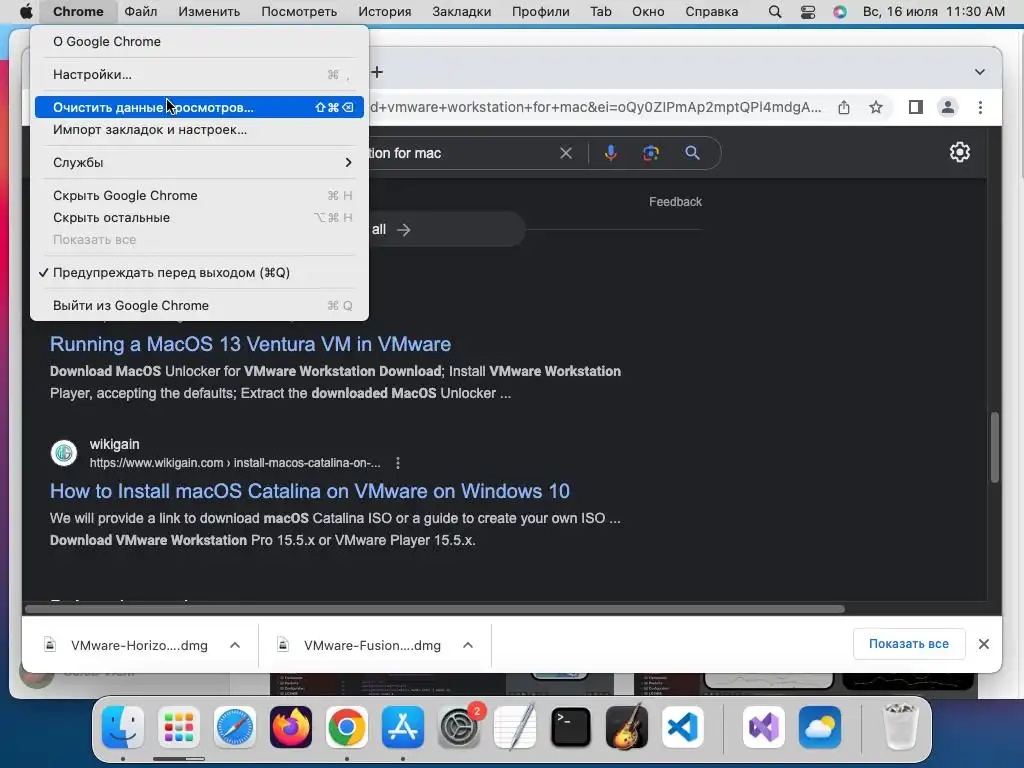Screen dimensions: 1024x768
Task: Close the downloads bar
Action: click(x=984, y=644)
